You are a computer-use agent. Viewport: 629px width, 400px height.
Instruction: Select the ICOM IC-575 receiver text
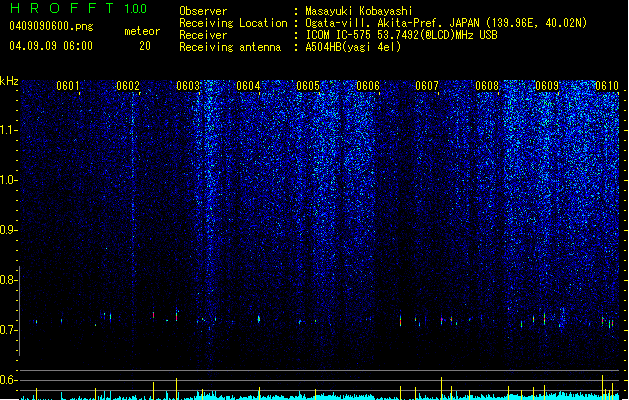(x=401, y=35)
